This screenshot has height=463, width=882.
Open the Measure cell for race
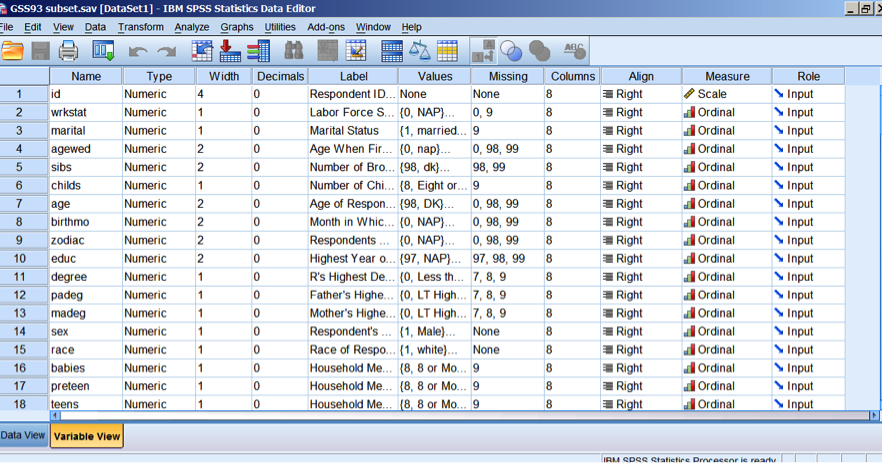pos(727,350)
